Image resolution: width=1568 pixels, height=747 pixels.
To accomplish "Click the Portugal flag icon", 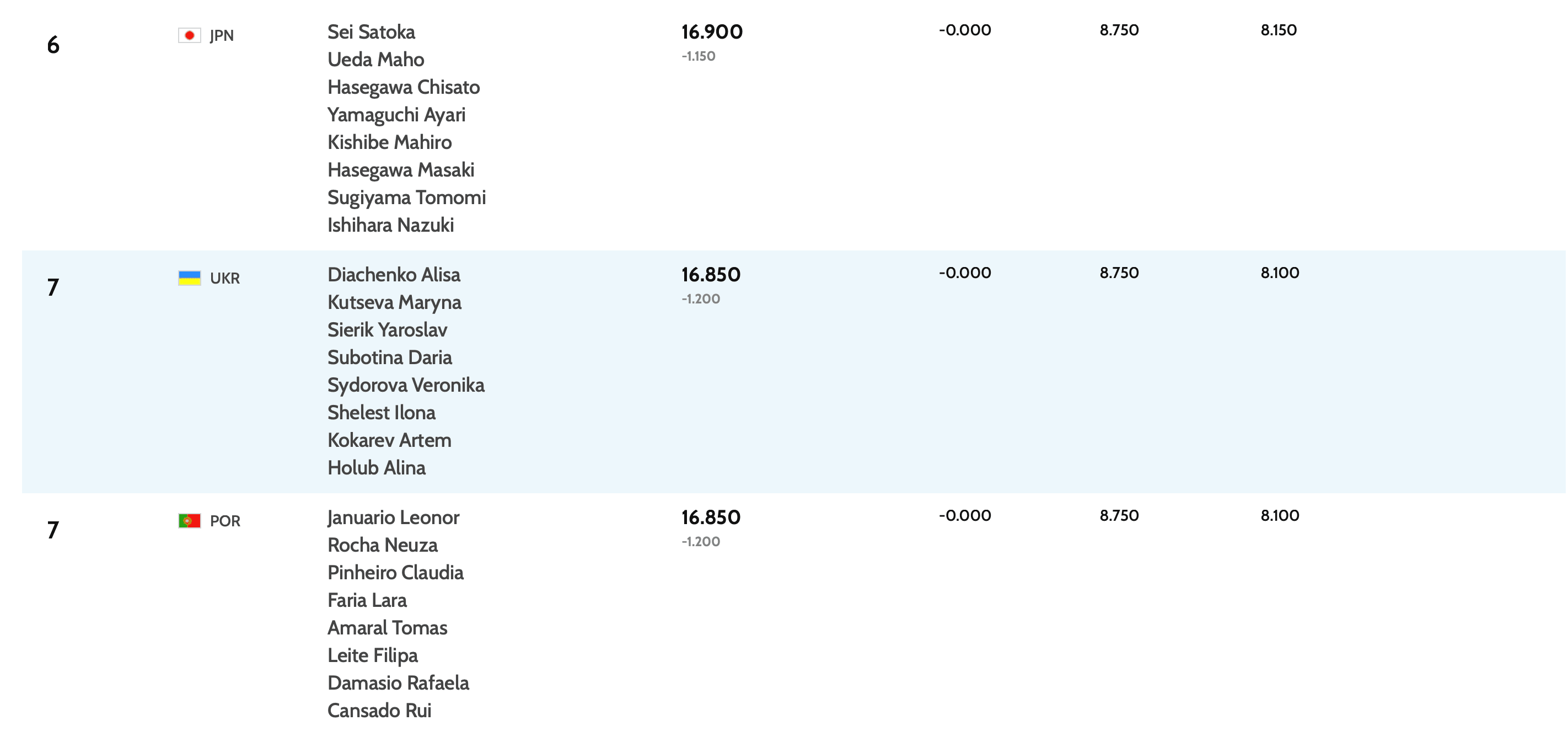I will (189, 520).
